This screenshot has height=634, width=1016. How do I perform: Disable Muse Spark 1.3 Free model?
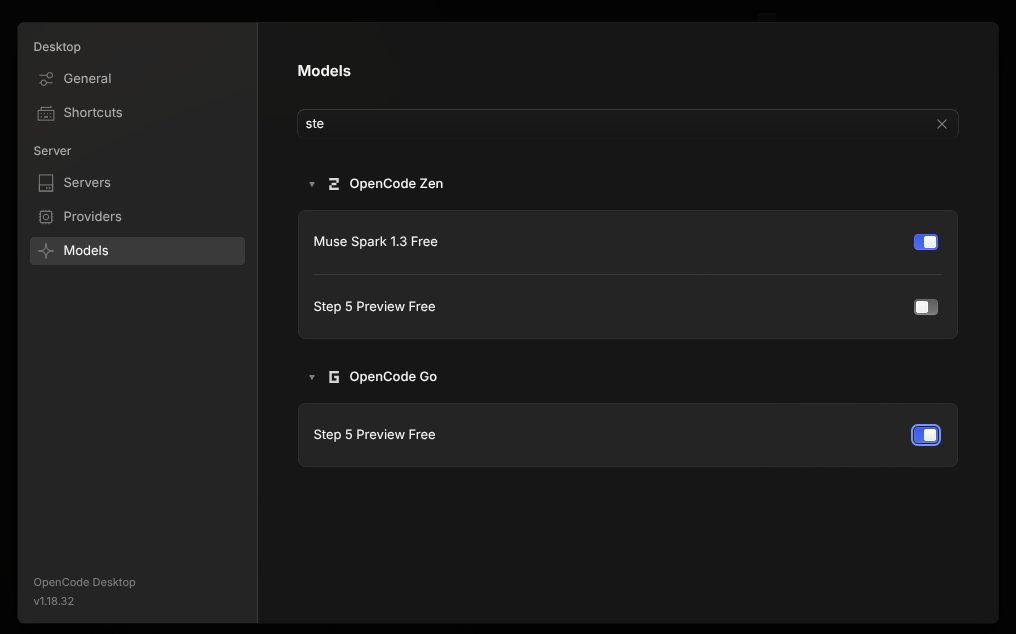[925, 242]
